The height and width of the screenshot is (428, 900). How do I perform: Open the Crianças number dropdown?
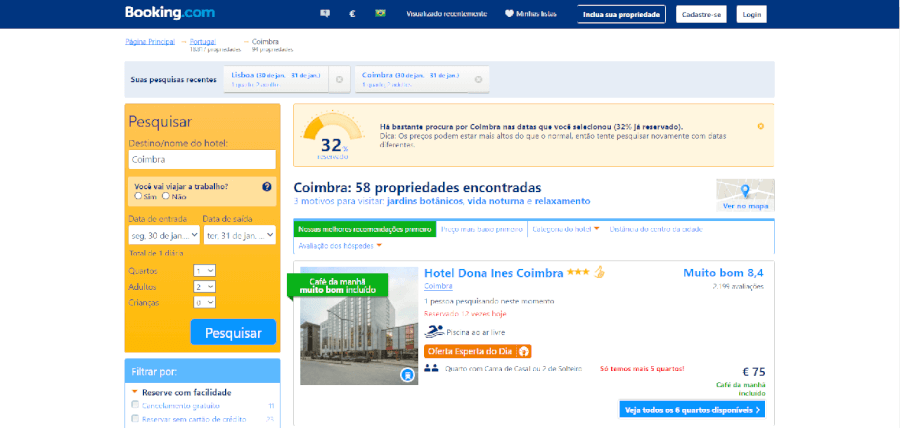click(x=204, y=302)
